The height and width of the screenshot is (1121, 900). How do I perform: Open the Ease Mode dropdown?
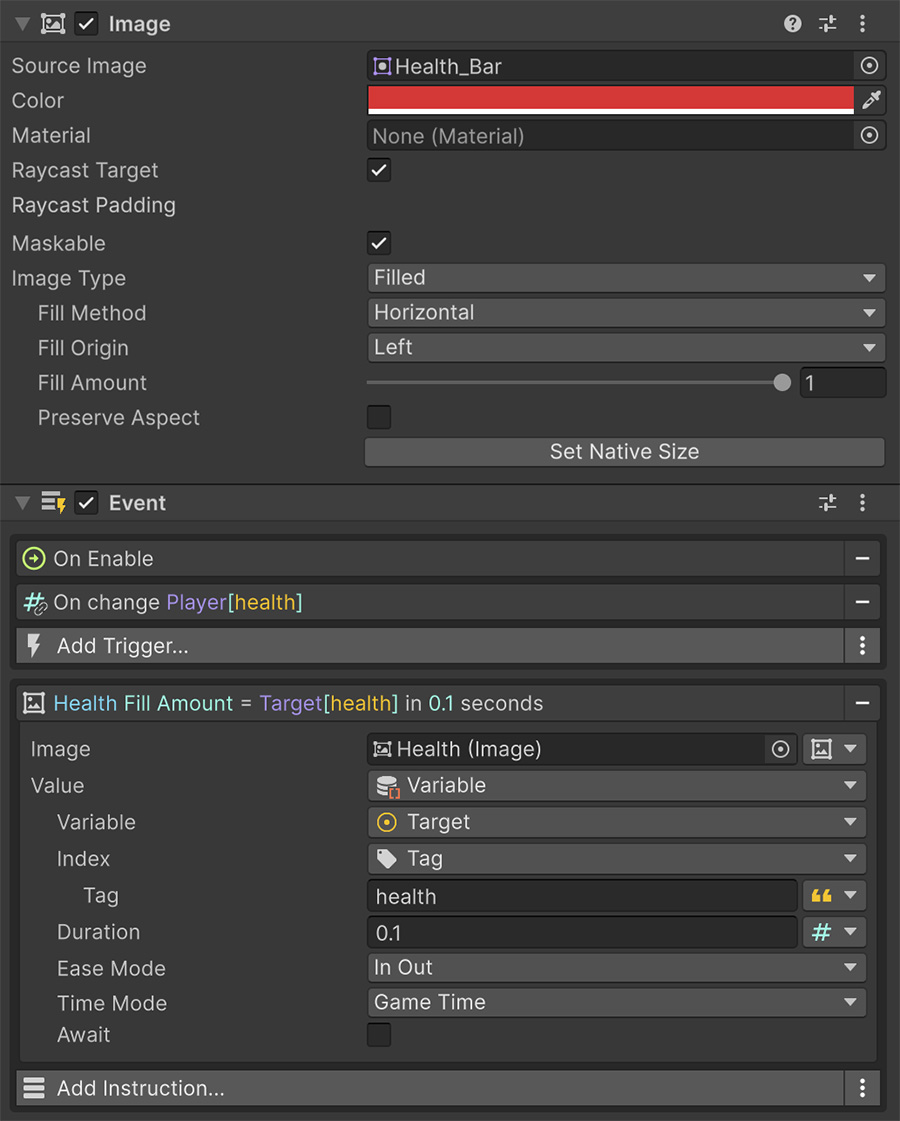pos(617,967)
